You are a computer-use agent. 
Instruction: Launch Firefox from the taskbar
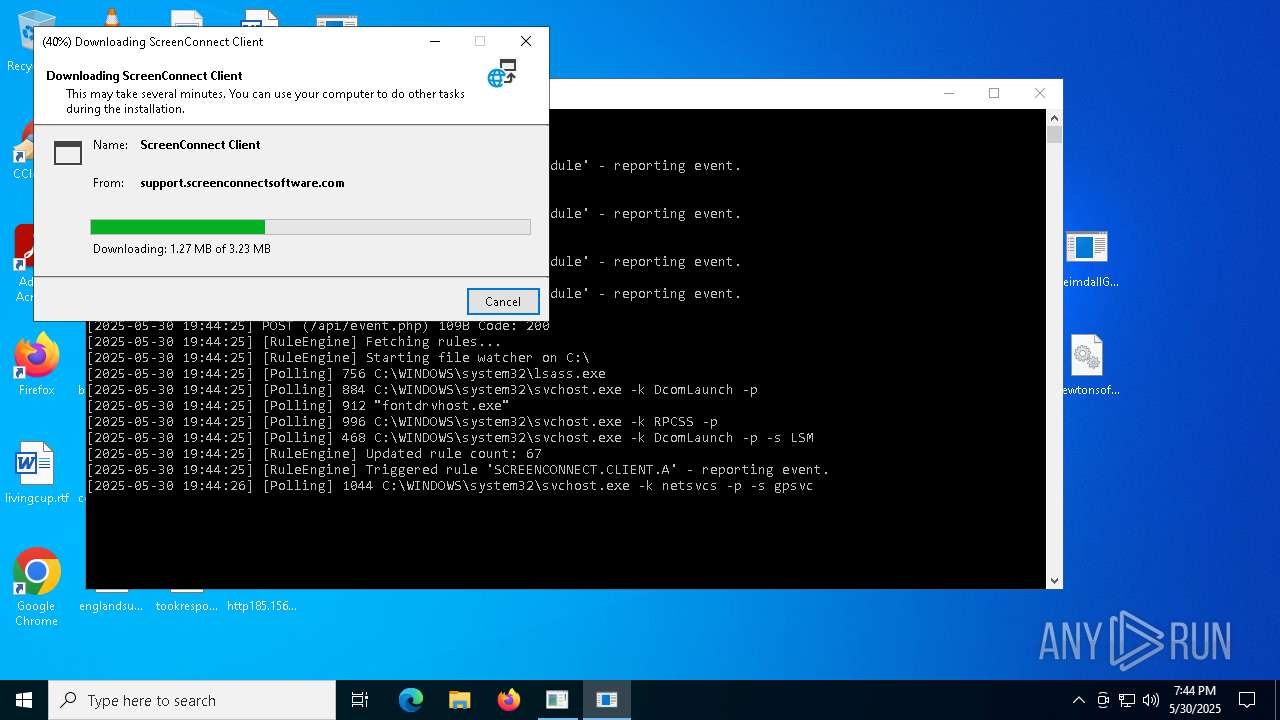pyautogui.click(x=509, y=700)
